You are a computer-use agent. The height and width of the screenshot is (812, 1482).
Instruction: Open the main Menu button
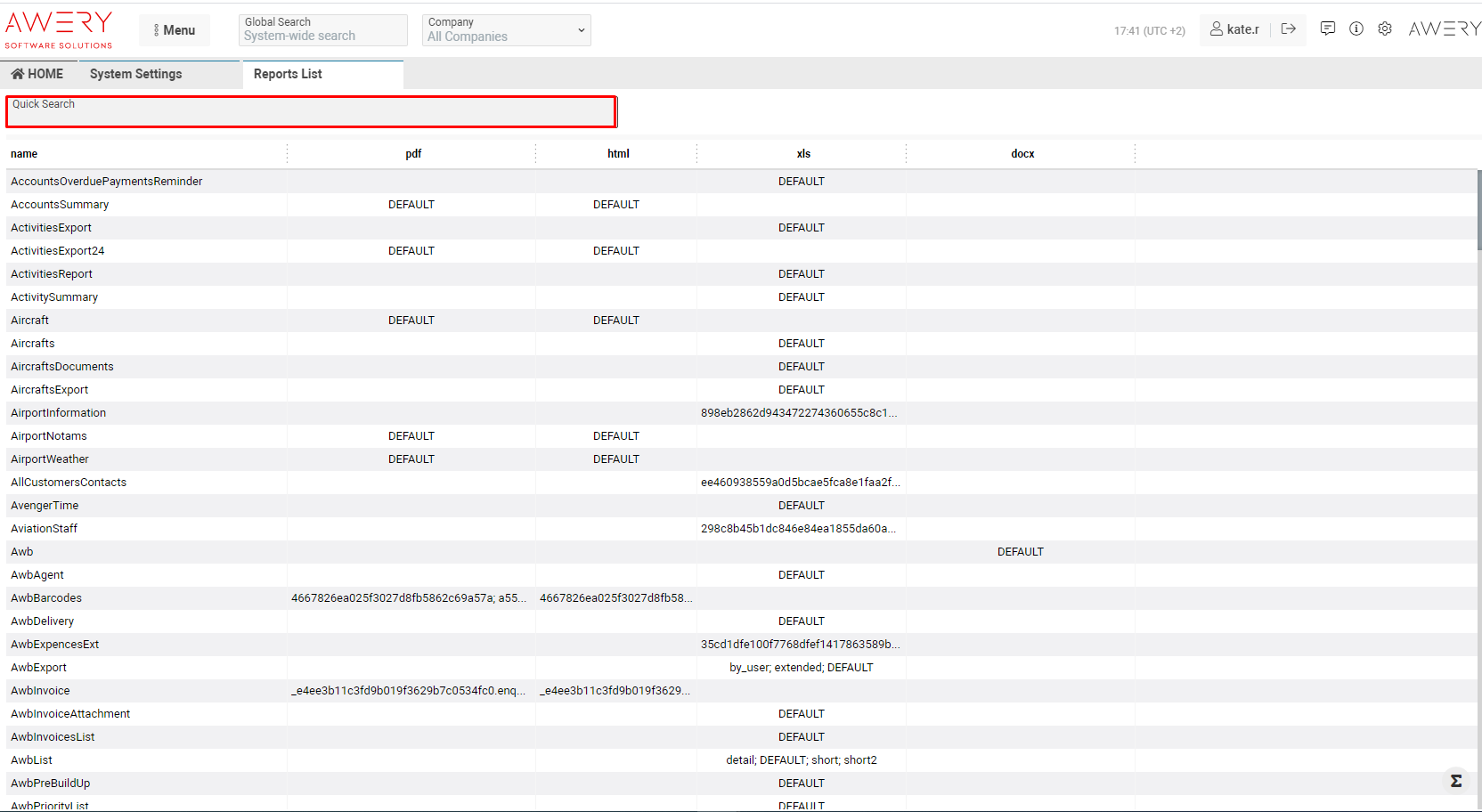pyautogui.click(x=175, y=30)
